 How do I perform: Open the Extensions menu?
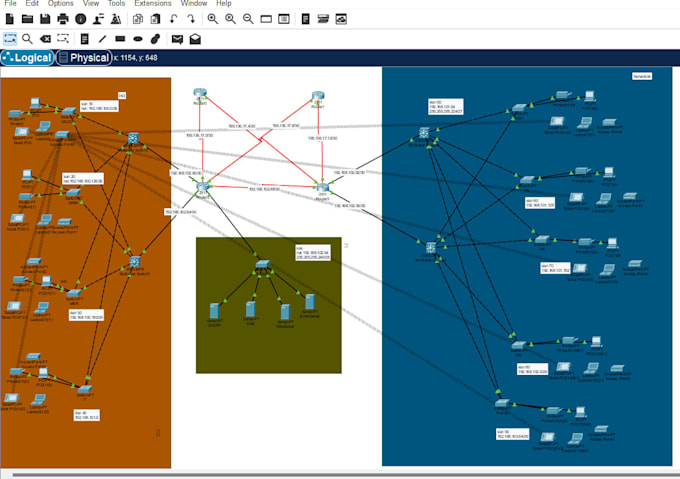click(153, 3)
